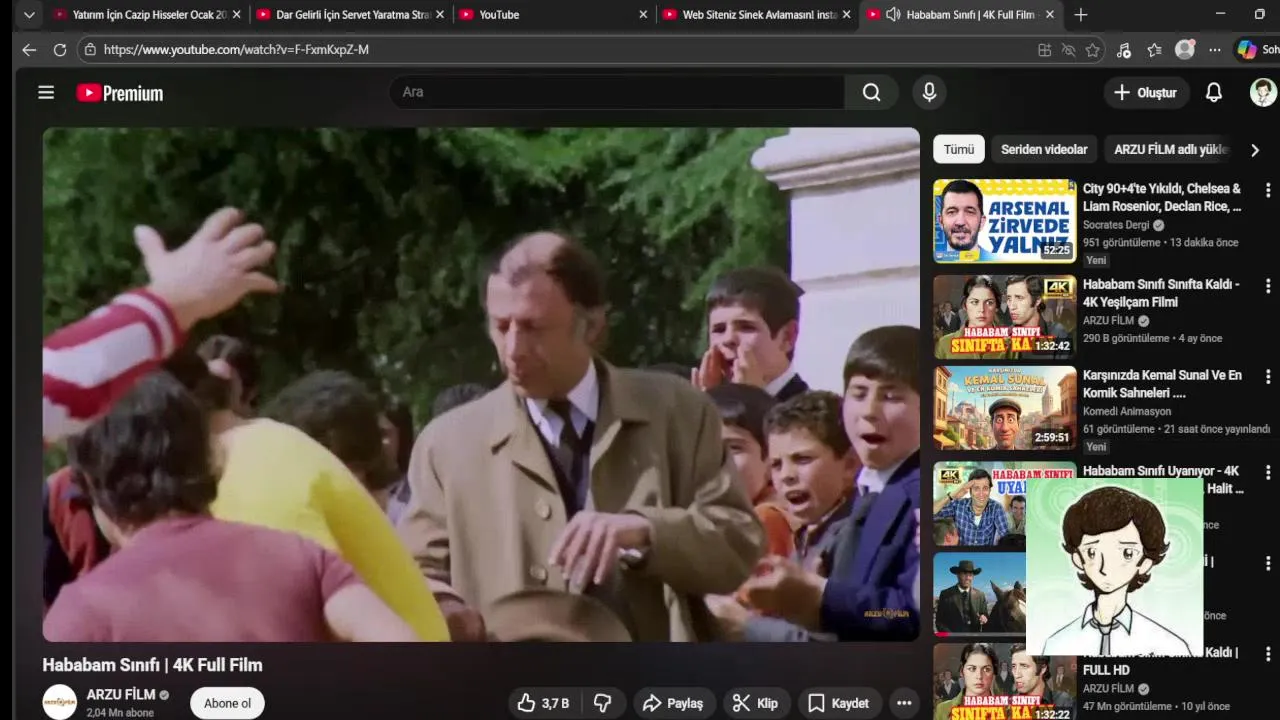Click the Oluştur create button
Viewport: 1280px width, 720px height.
click(x=1146, y=92)
